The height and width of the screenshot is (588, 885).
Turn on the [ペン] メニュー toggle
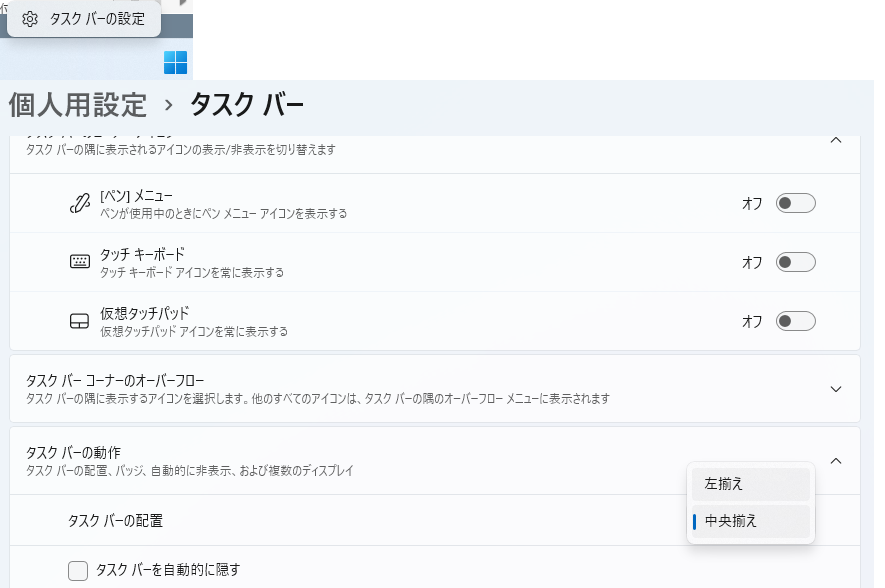[x=796, y=203]
